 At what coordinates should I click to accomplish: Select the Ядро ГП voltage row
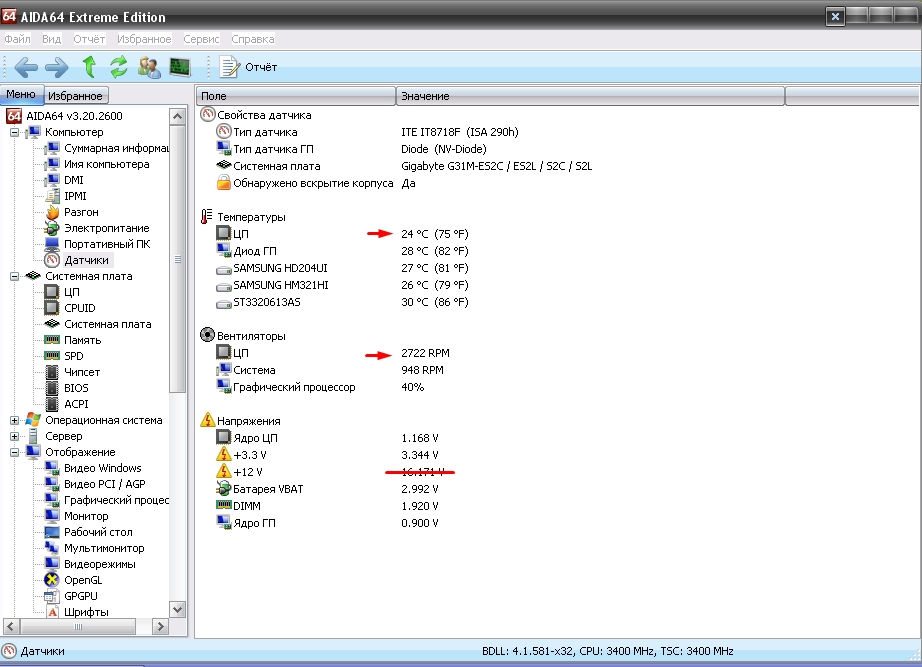328,523
